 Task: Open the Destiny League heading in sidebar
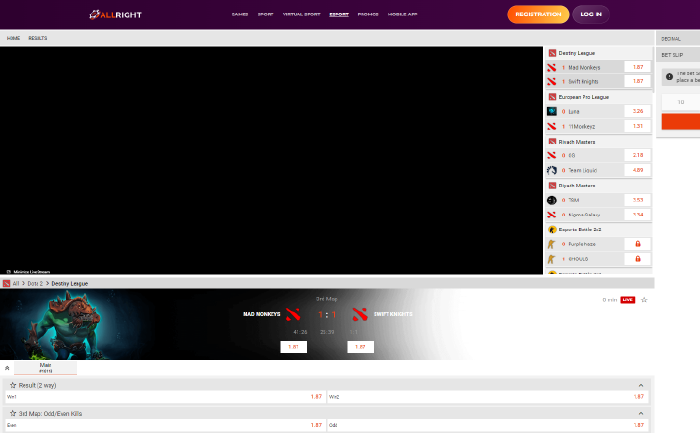[x=577, y=53]
